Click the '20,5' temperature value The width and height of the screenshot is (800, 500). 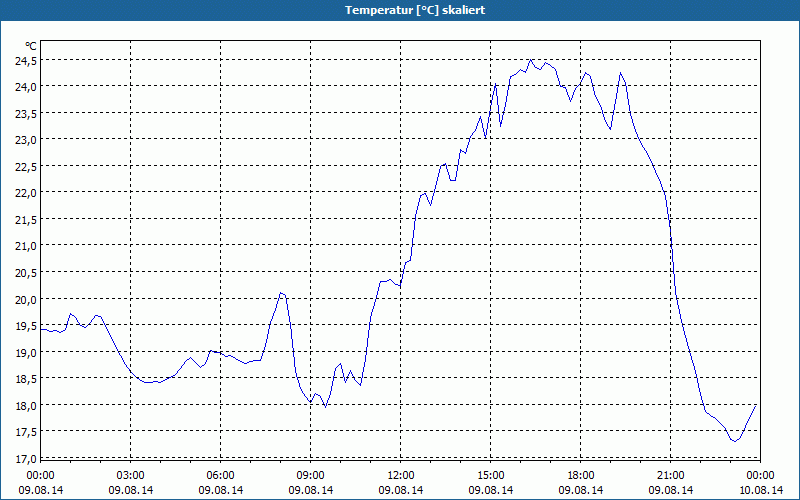[26, 273]
